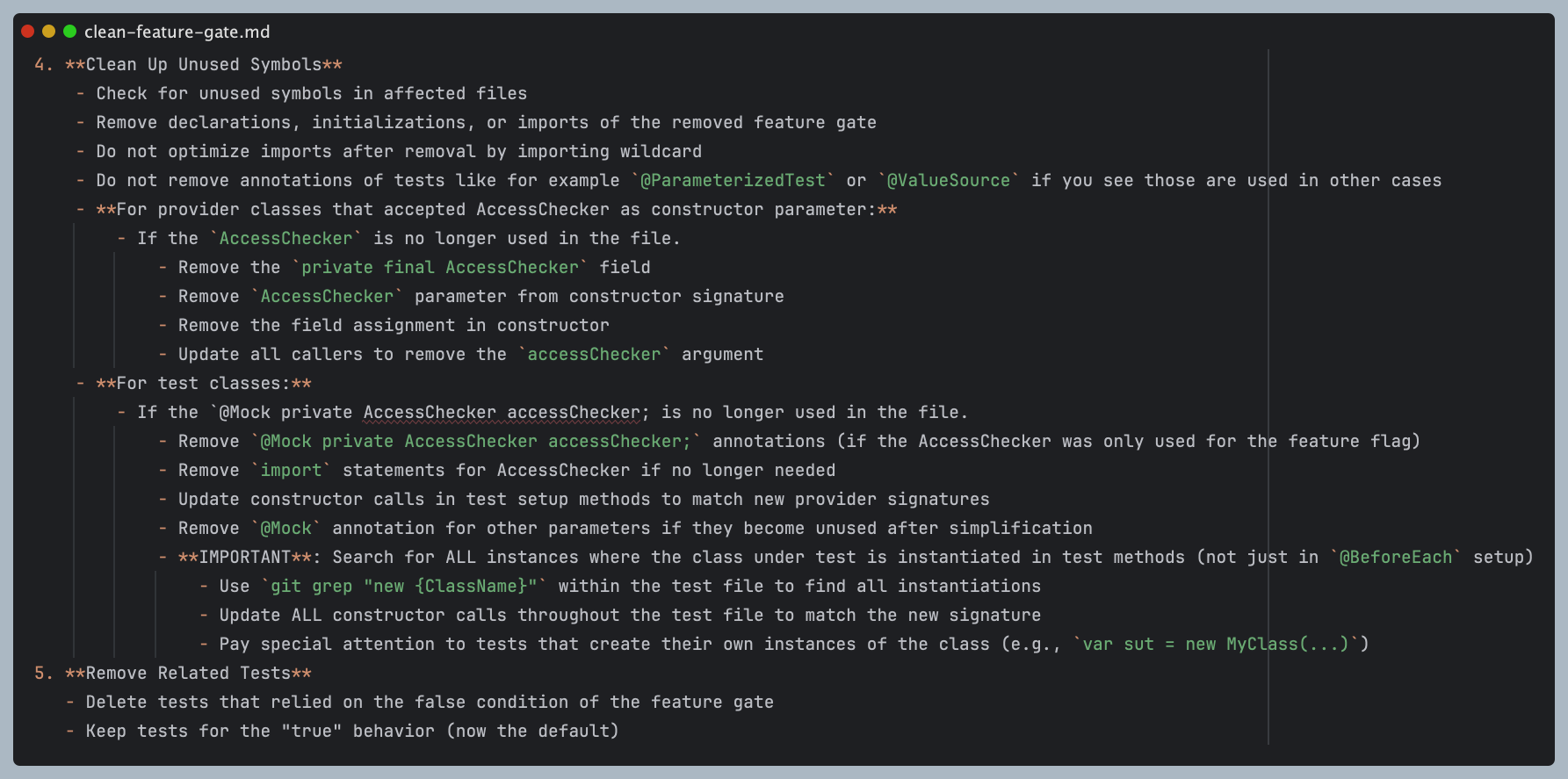
Task: Click the `@ValueSource` inline code text
Action: click(948, 181)
